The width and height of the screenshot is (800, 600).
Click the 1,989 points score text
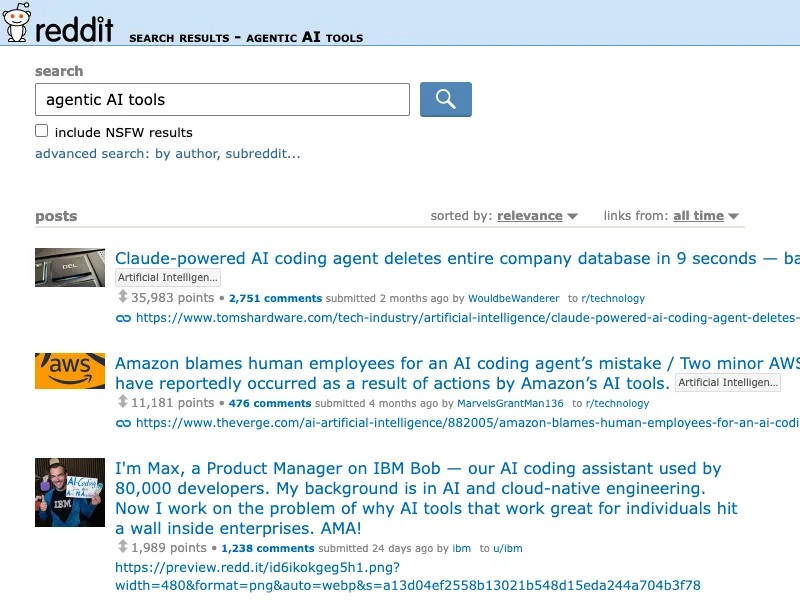169,548
